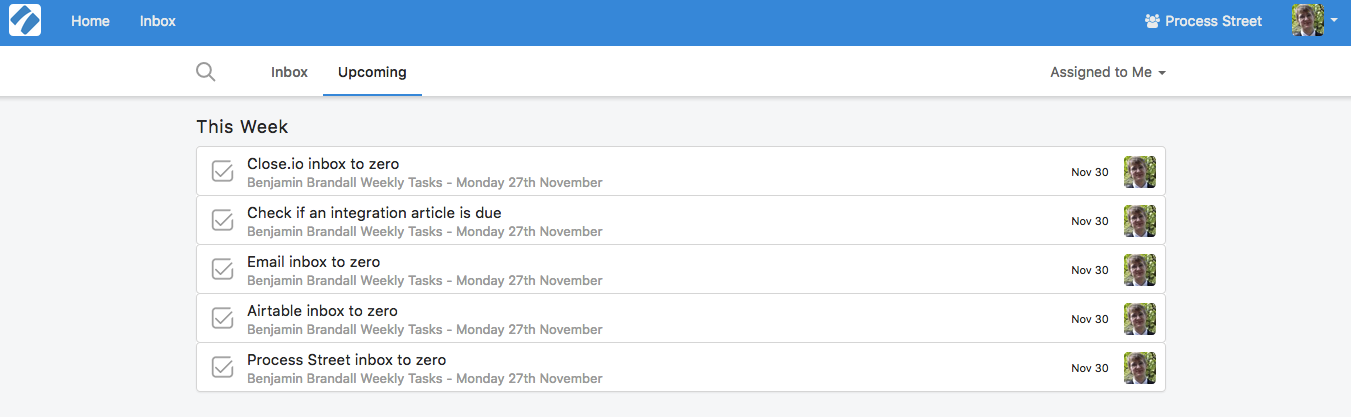This screenshot has width=1351, height=417.
Task: Open the integration article task title
Action: [374, 213]
